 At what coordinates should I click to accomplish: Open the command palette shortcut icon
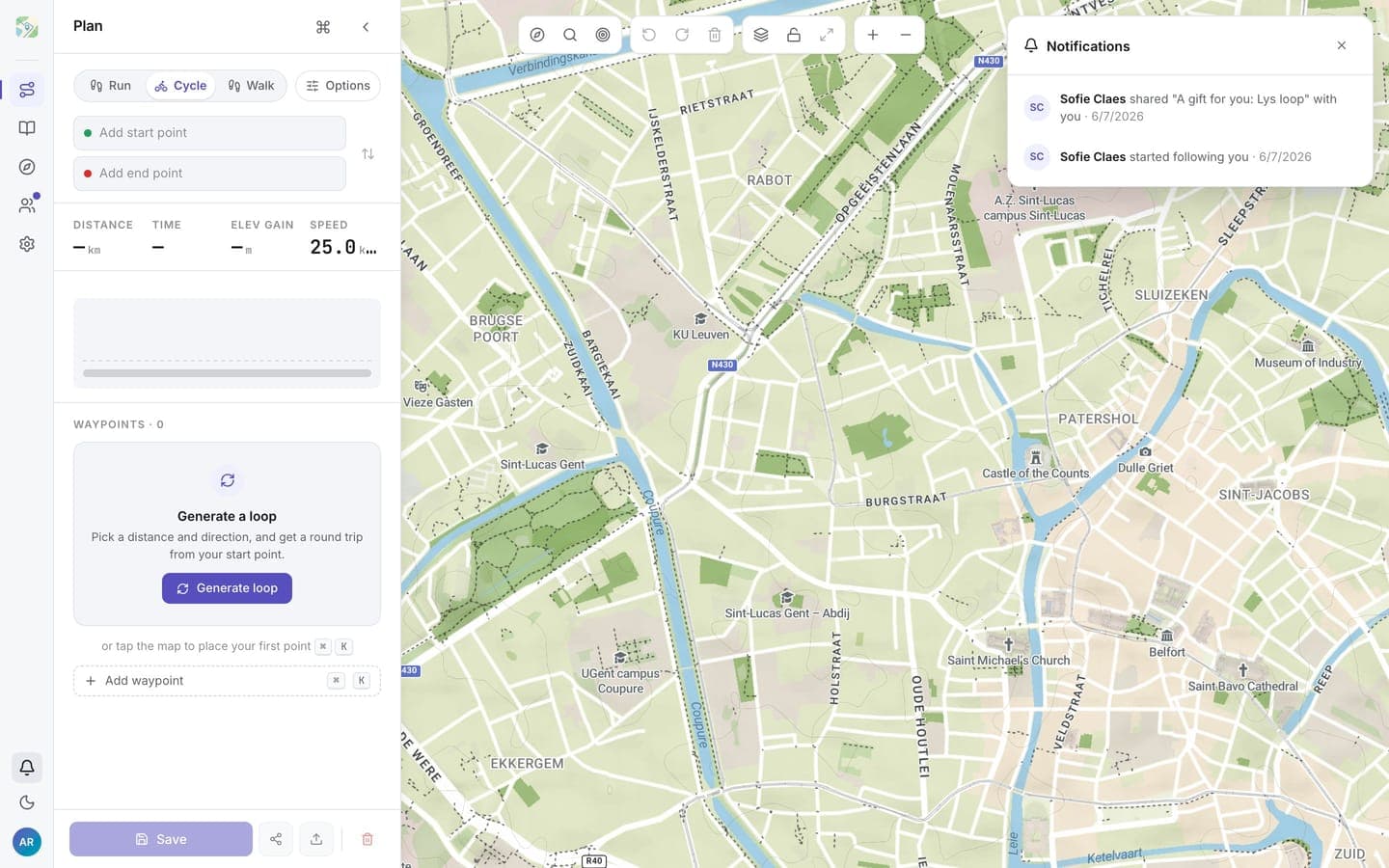[x=323, y=27]
